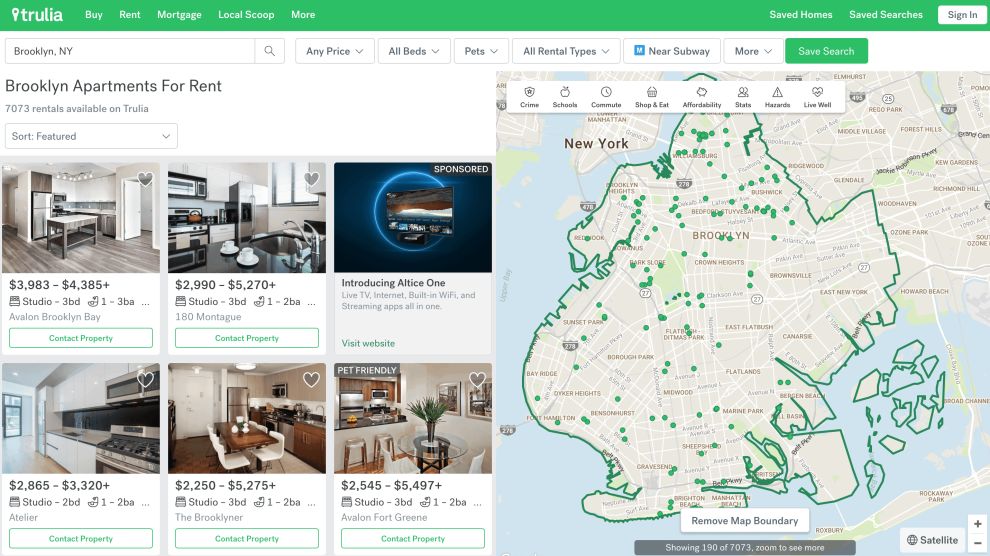990x556 pixels.
Task: Click the $2,990 - $5,270+ price
Action: [x=225, y=285]
